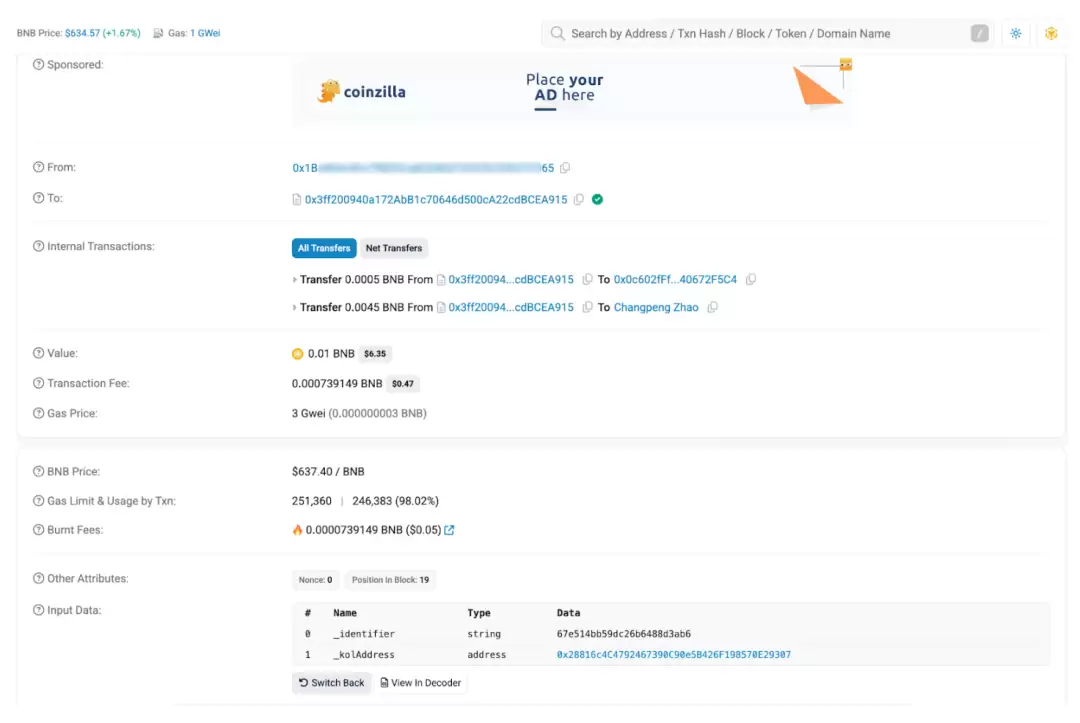
Task: Copy sender address in 0.0005 BNB transfer
Action: pos(587,280)
